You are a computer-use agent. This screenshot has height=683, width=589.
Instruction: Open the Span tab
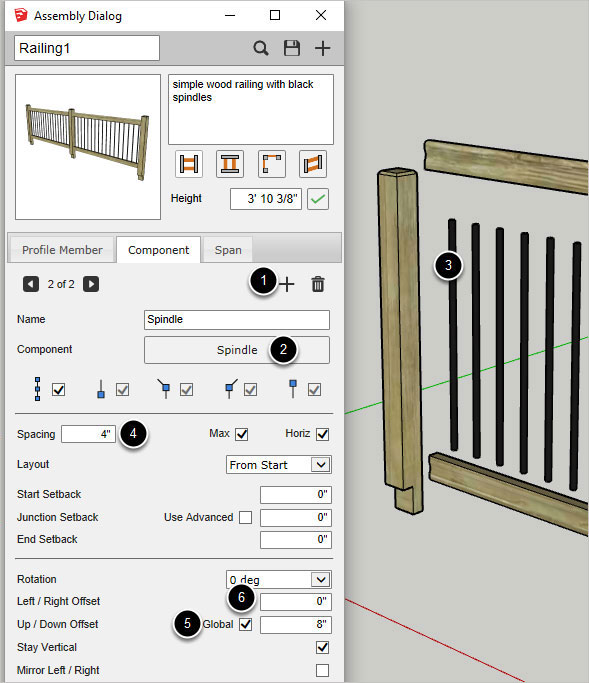point(228,250)
